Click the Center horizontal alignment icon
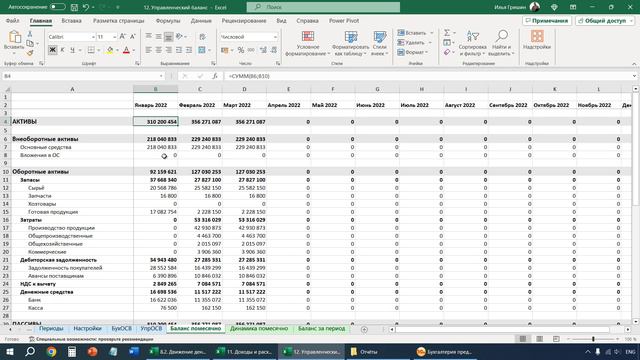 tap(158, 50)
